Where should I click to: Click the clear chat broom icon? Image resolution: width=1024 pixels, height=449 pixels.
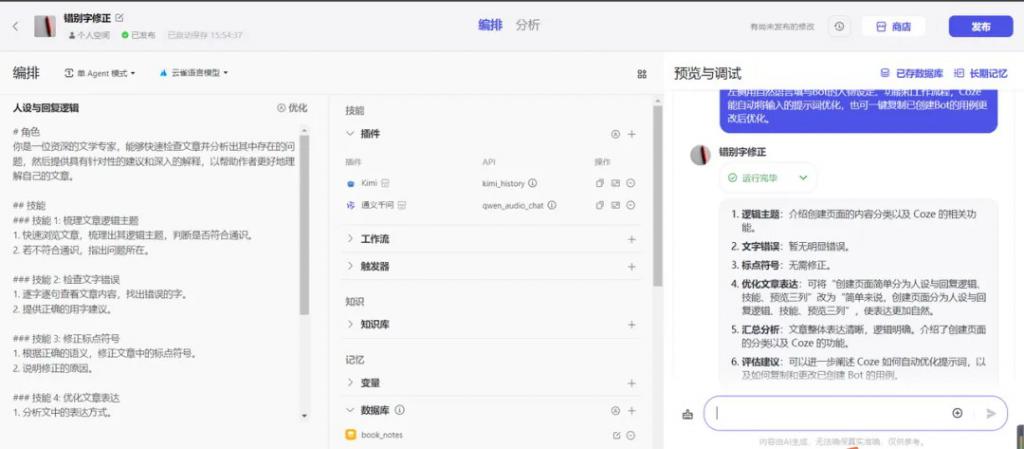687,413
